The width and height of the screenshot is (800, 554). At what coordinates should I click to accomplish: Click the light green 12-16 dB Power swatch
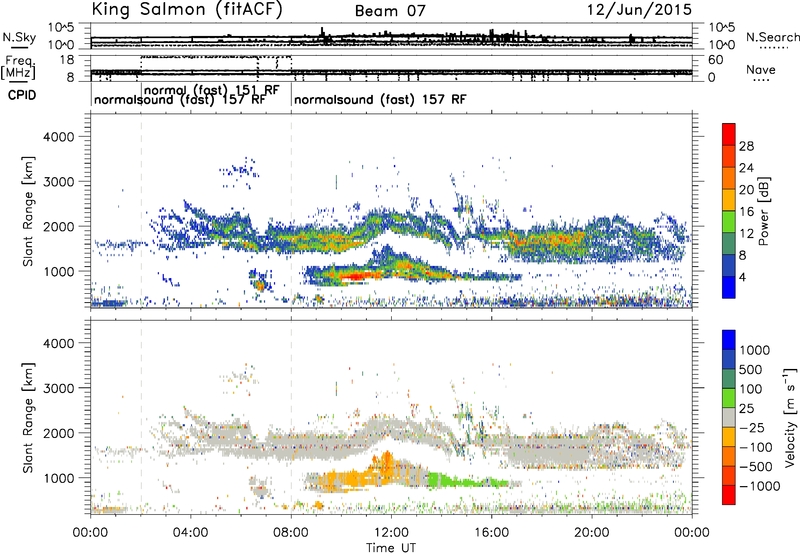pyautogui.click(x=729, y=222)
